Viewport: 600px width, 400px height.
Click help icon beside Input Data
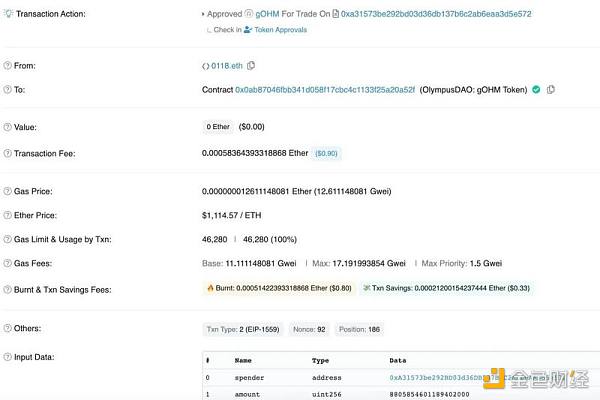pyautogui.click(x=7, y=357)
